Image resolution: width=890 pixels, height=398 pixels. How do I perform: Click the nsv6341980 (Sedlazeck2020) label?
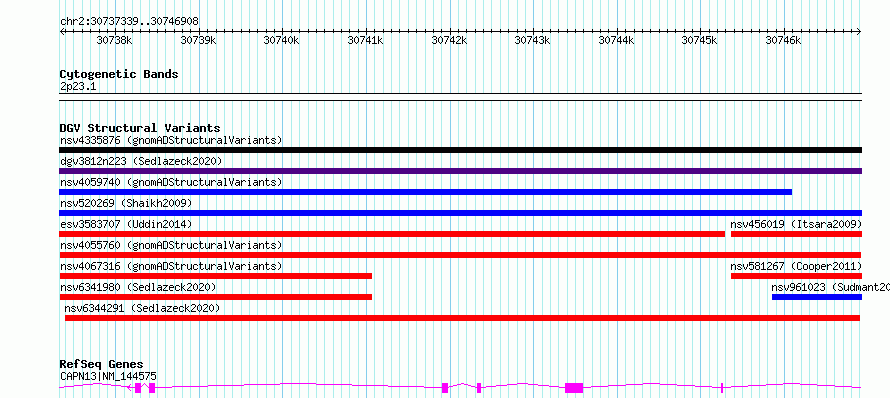(138, 287)
